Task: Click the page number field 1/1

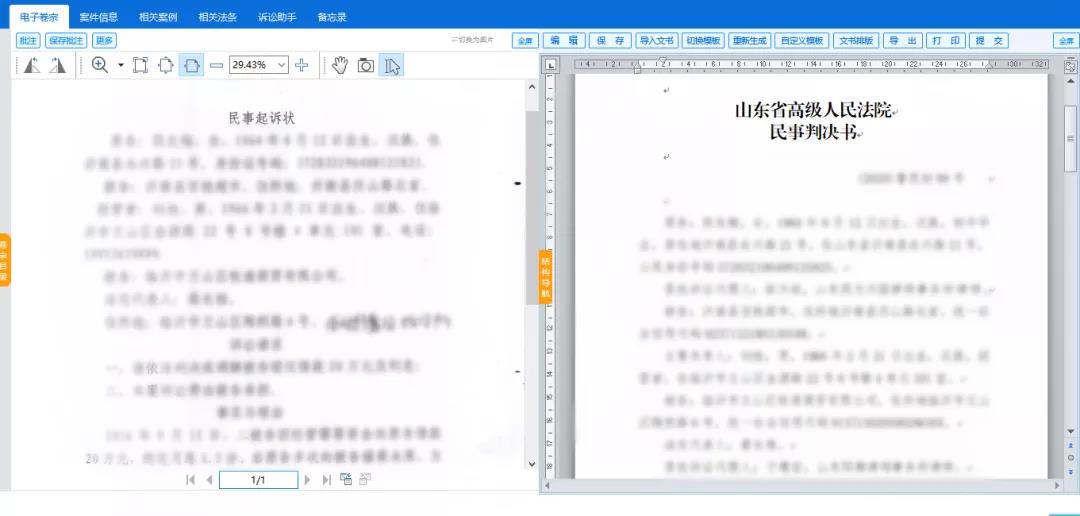Action: (x=258, y=480)
